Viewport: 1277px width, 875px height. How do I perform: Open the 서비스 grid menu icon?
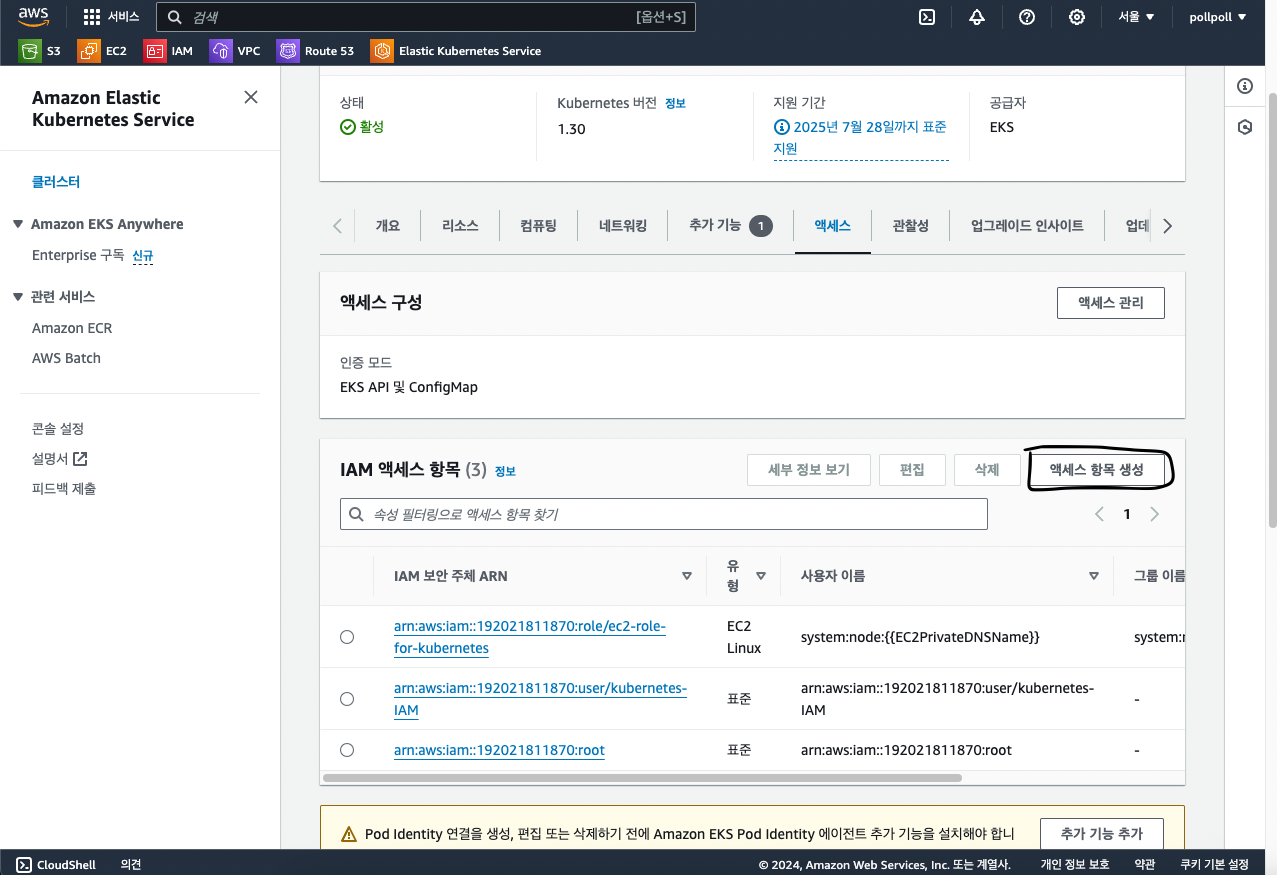point(92,17)
